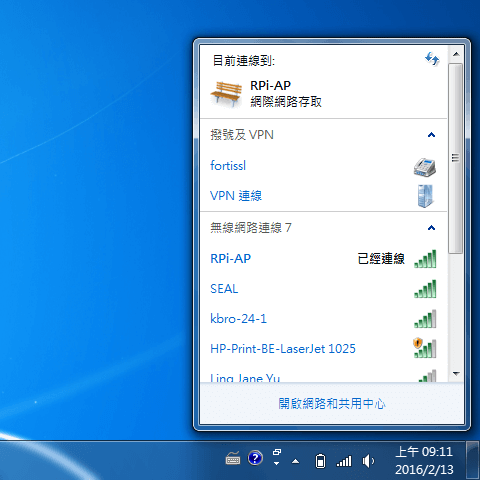Screen dimensions: 480x480
Task: Open the clock showing 上午 09:11
Action: click(424, 461)
